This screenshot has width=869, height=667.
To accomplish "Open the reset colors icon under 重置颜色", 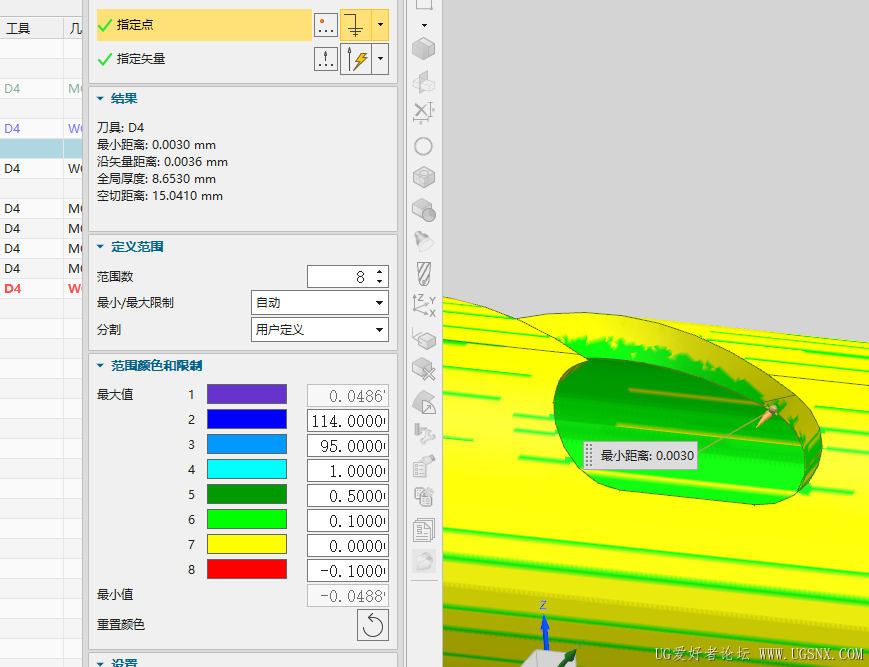I will 373,625.
